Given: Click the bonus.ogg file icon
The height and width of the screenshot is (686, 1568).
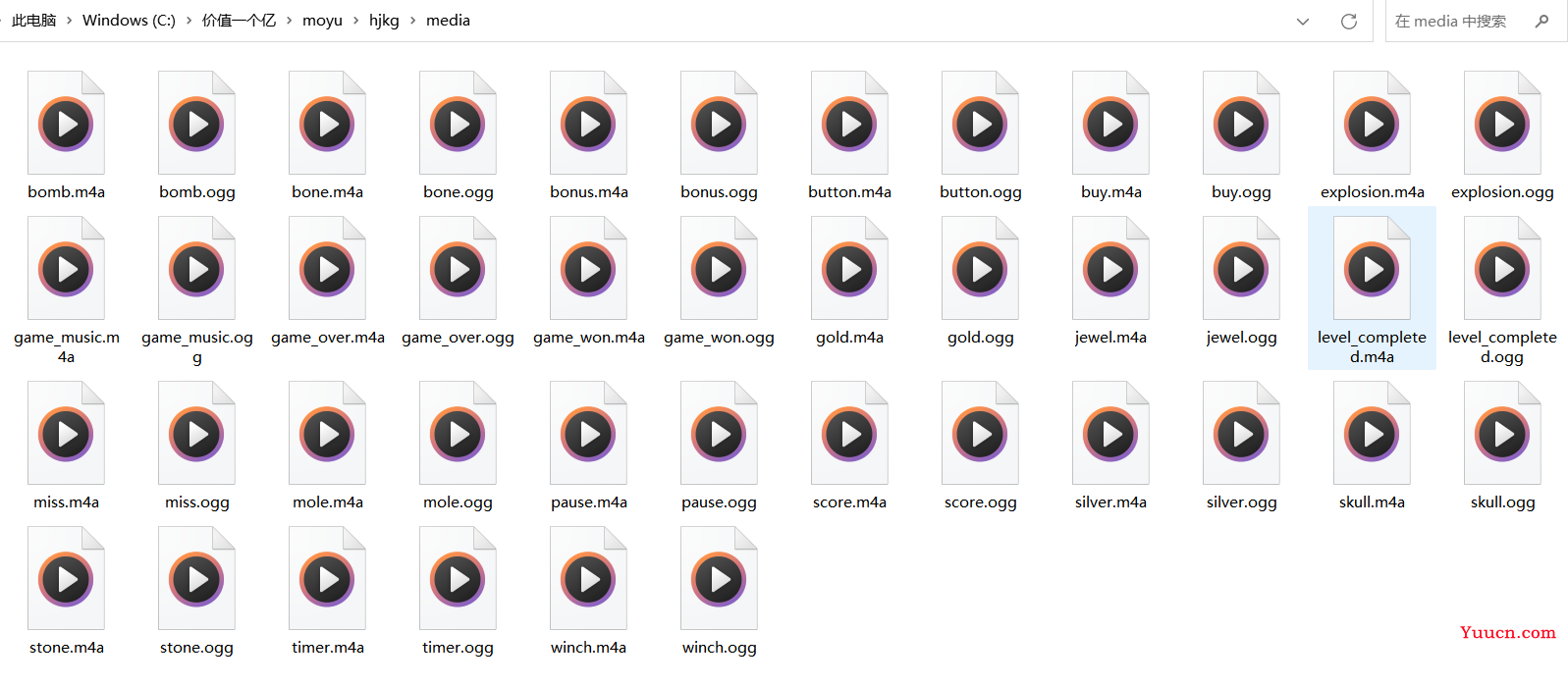Looking at the screenshot, I should tap(719, 123).
